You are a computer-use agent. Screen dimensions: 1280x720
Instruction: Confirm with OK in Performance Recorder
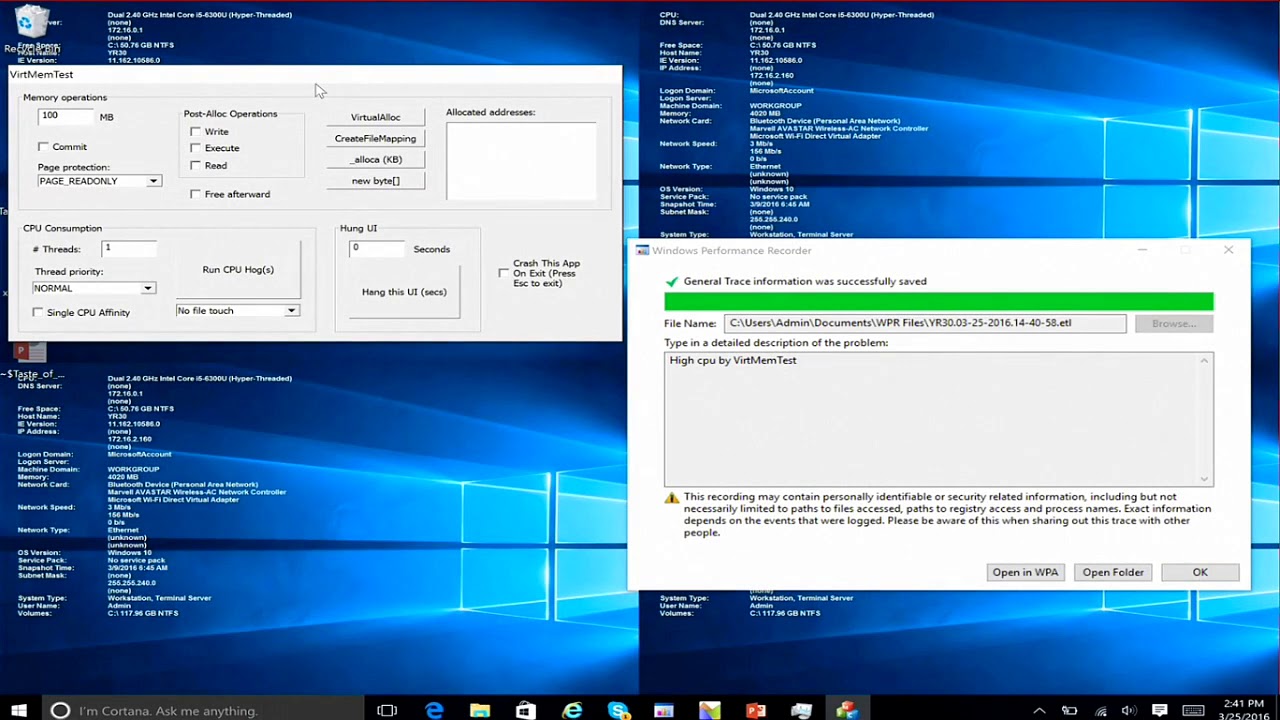pyautogui.click(x=1200, y=572)
